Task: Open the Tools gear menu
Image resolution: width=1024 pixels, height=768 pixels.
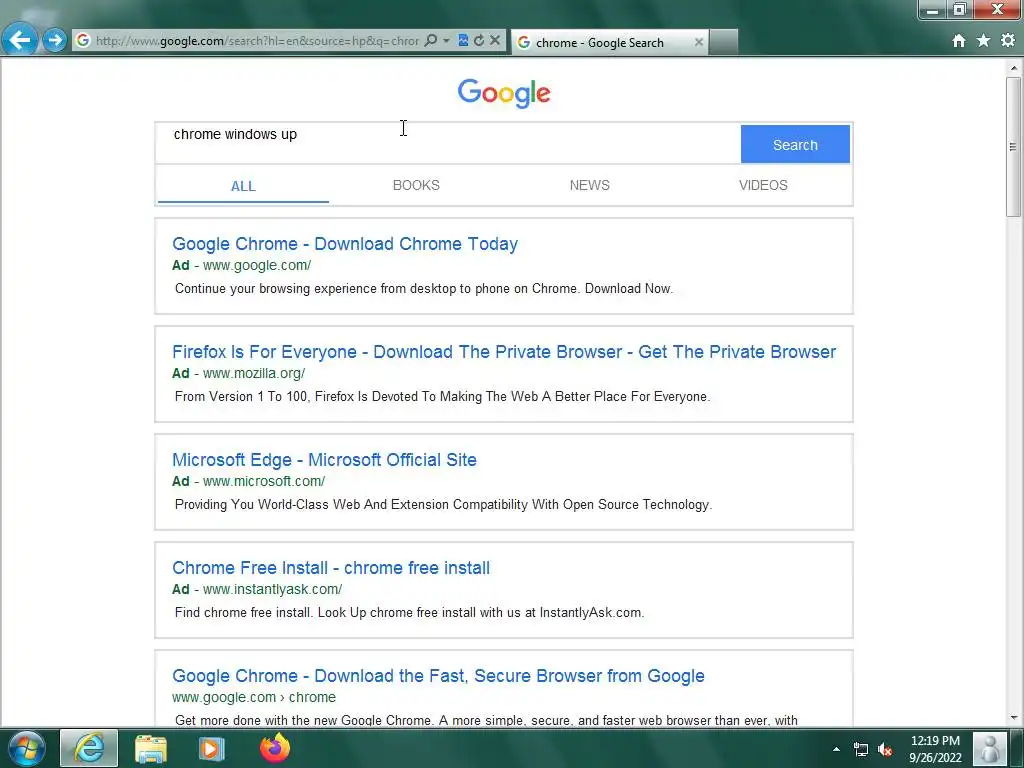Action: pos(1008,40)
